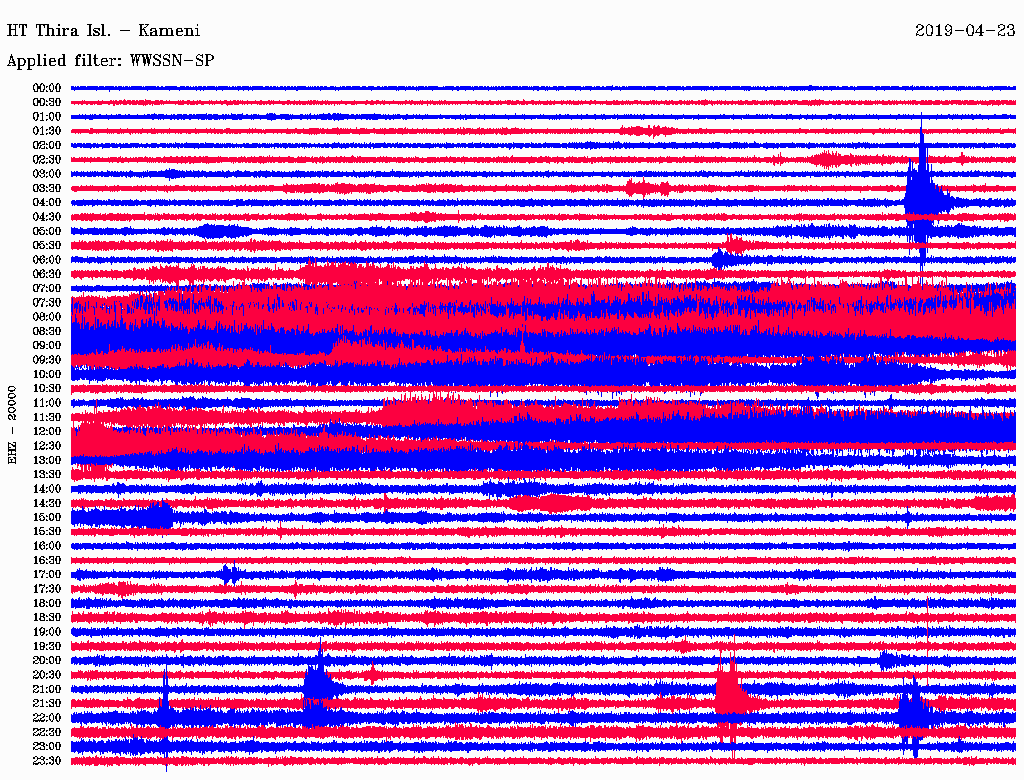Select the 05:30 time label
This screenshot has width=1024, height=780.
point(47,245)
